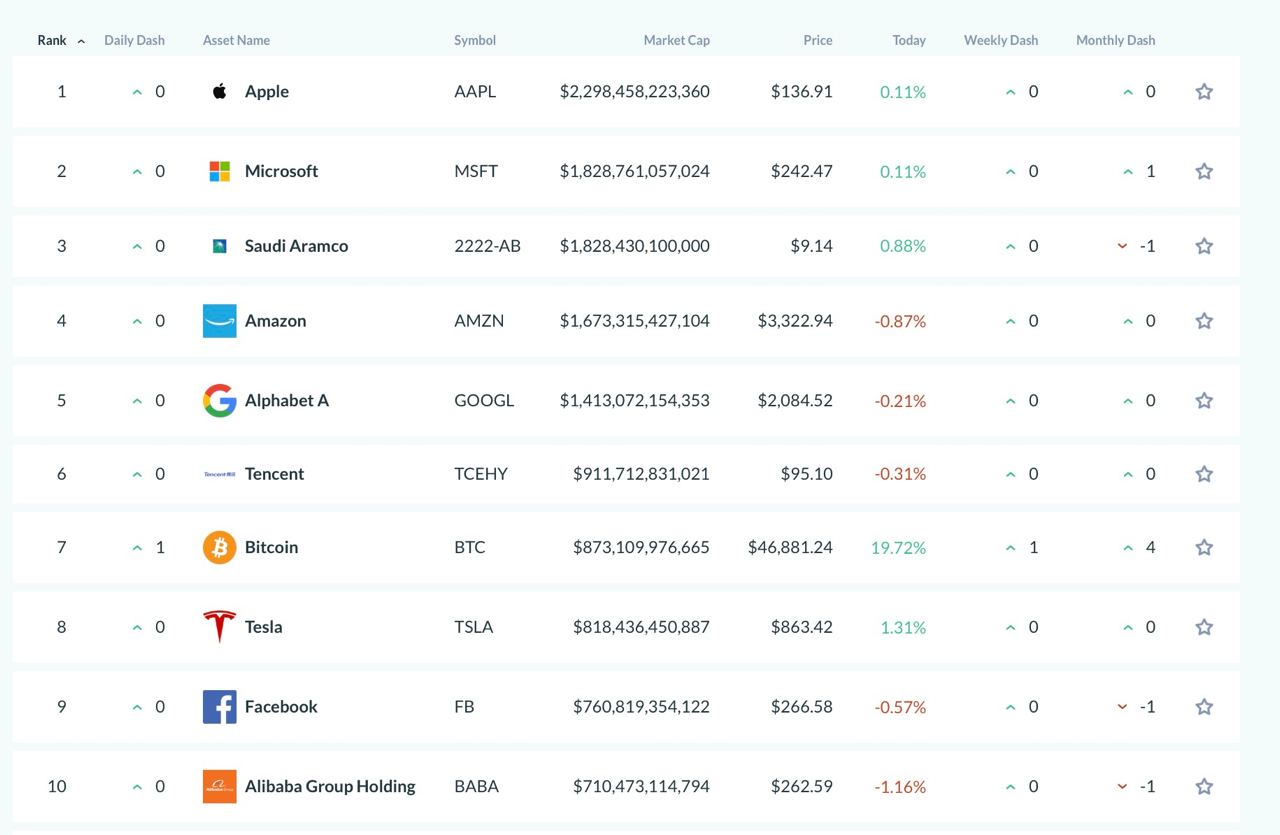Screen dimensions: 1280x835
Task: Click the 2222-AB symbol
Action: point(488,246)
